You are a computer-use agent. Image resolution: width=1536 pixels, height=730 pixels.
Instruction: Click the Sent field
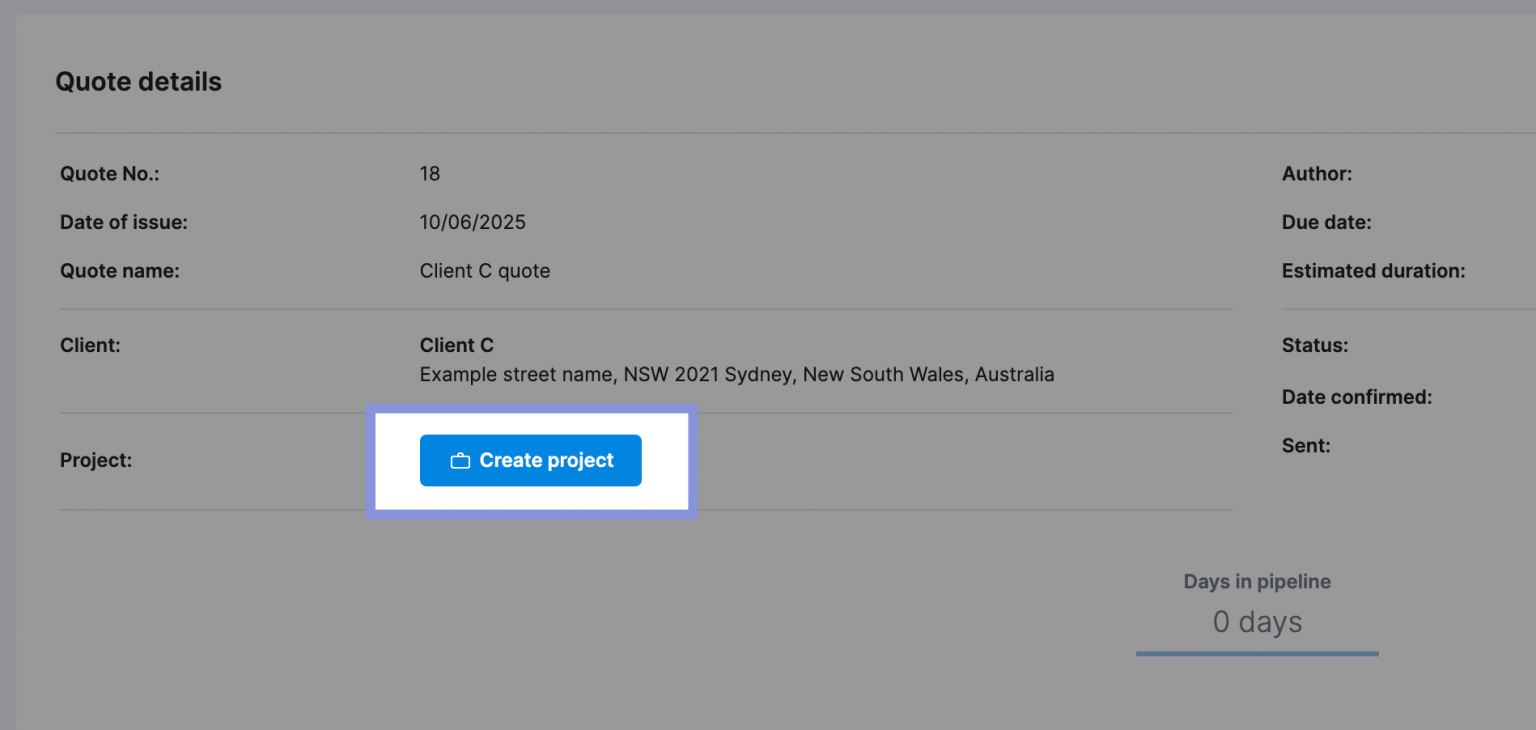(x=1305, y=445)
